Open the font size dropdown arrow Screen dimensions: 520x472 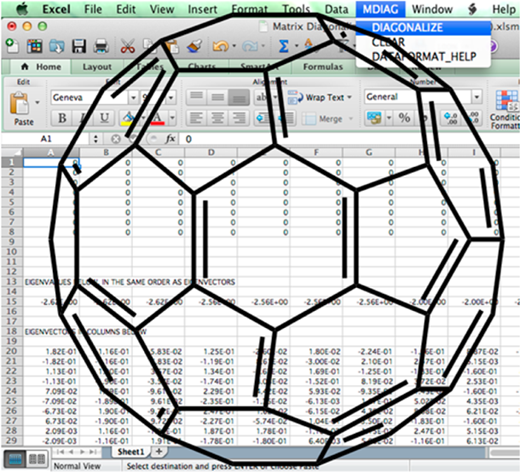(171, 97)
